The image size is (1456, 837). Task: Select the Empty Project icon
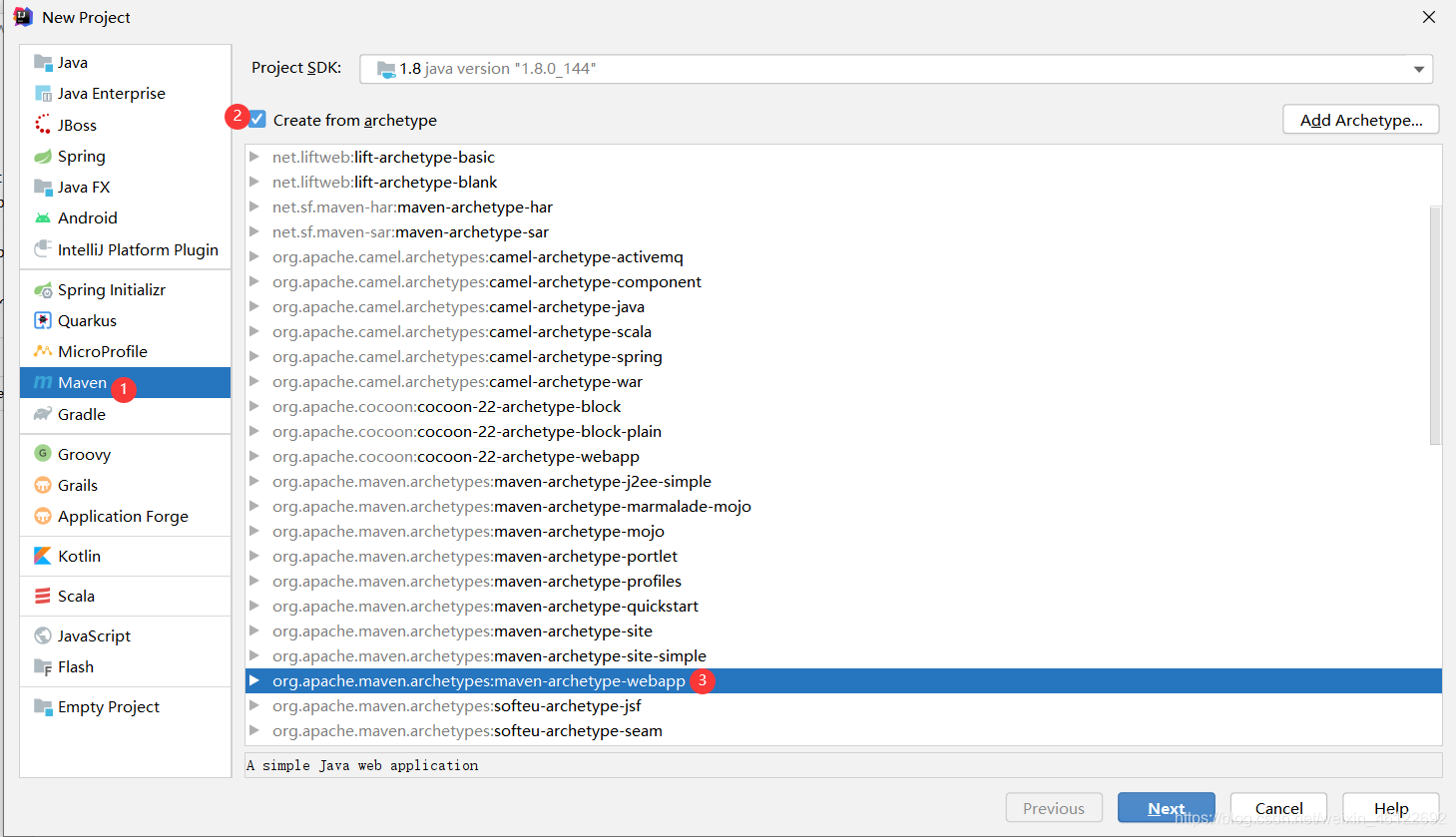(x=43, y=707)
